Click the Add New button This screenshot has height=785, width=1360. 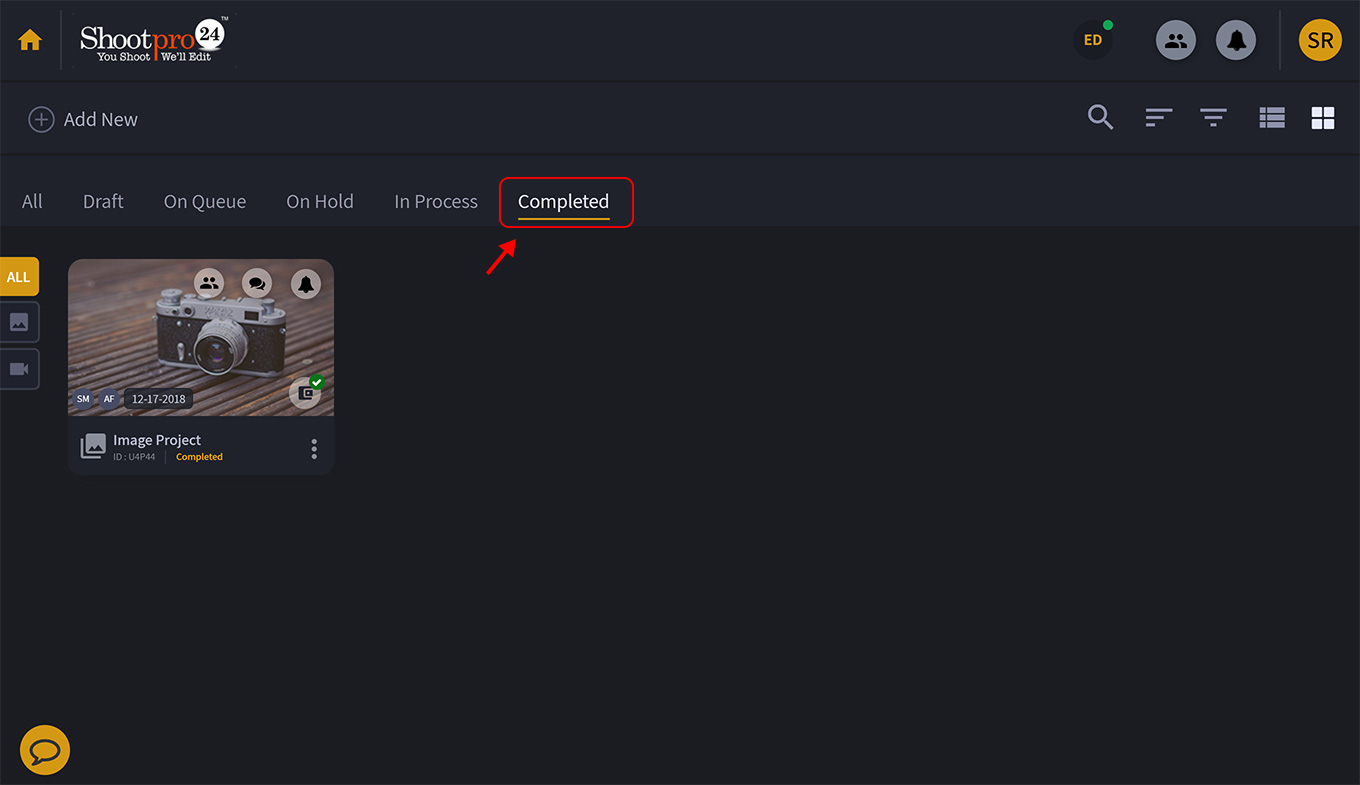83,119
